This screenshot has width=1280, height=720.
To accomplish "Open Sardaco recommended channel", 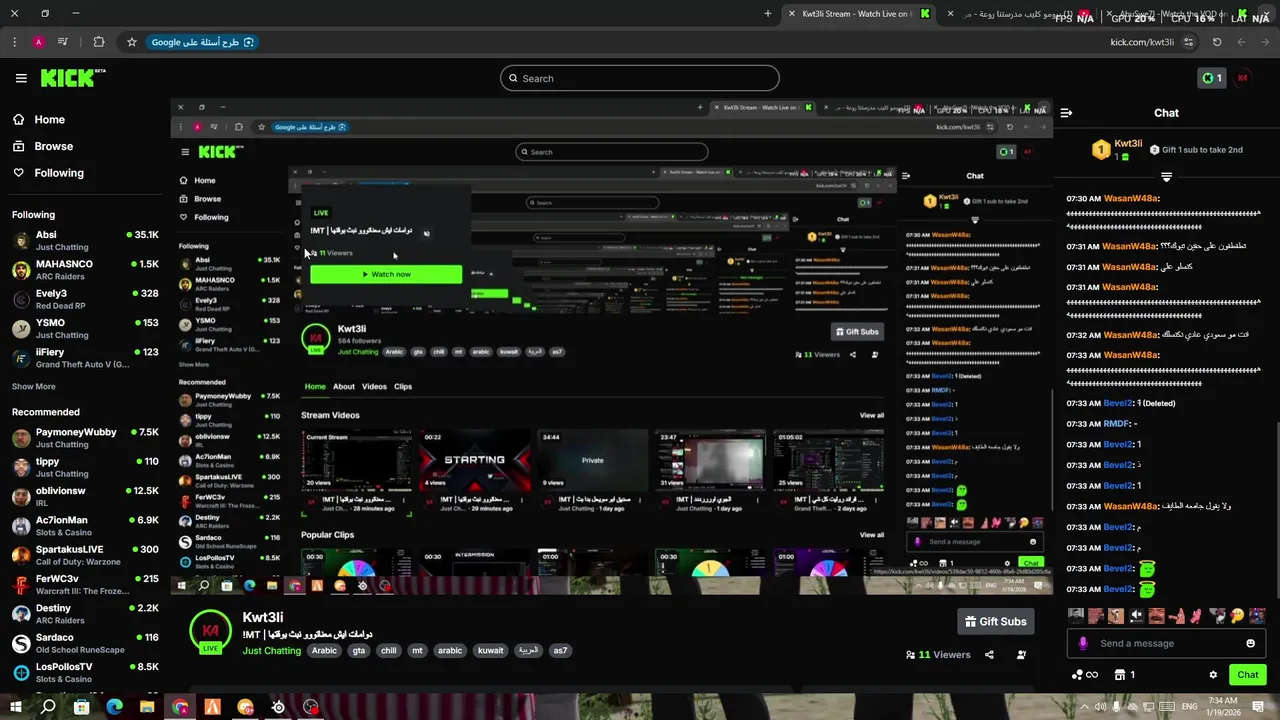I will tap(85, 643).
